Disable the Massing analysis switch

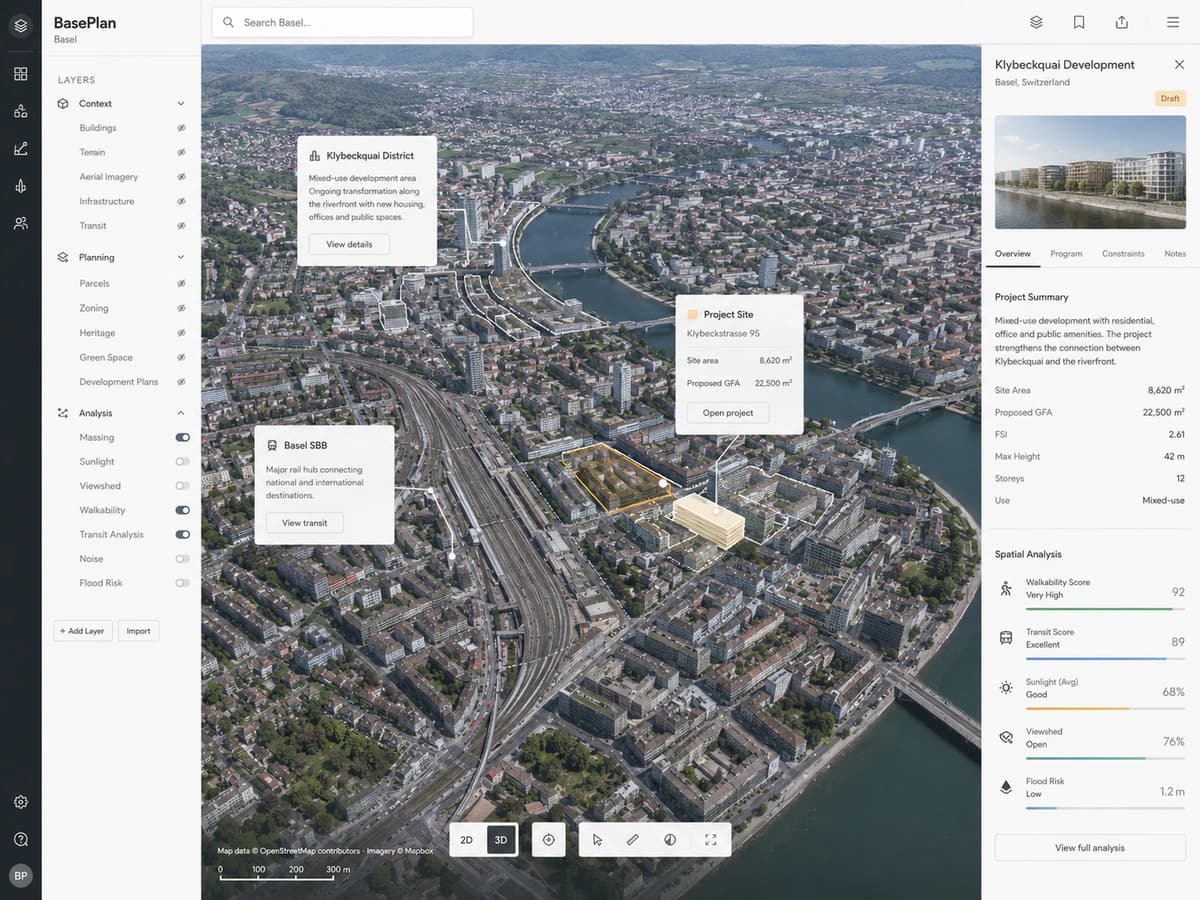coord(182,437)
